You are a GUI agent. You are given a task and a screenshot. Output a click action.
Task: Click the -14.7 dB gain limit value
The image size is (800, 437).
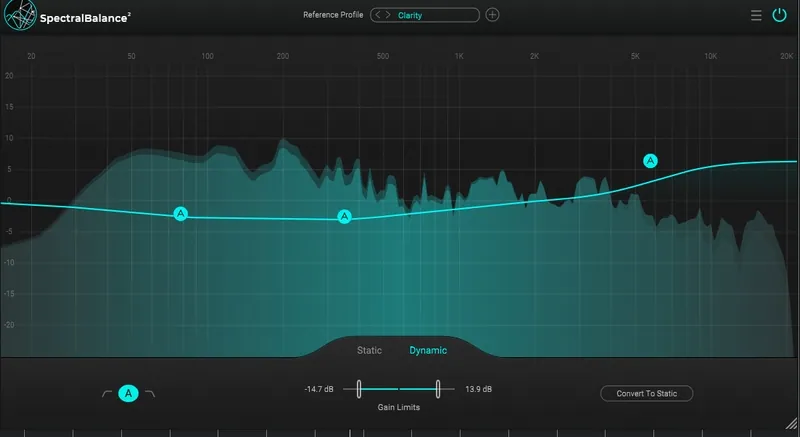coord(319,388)
